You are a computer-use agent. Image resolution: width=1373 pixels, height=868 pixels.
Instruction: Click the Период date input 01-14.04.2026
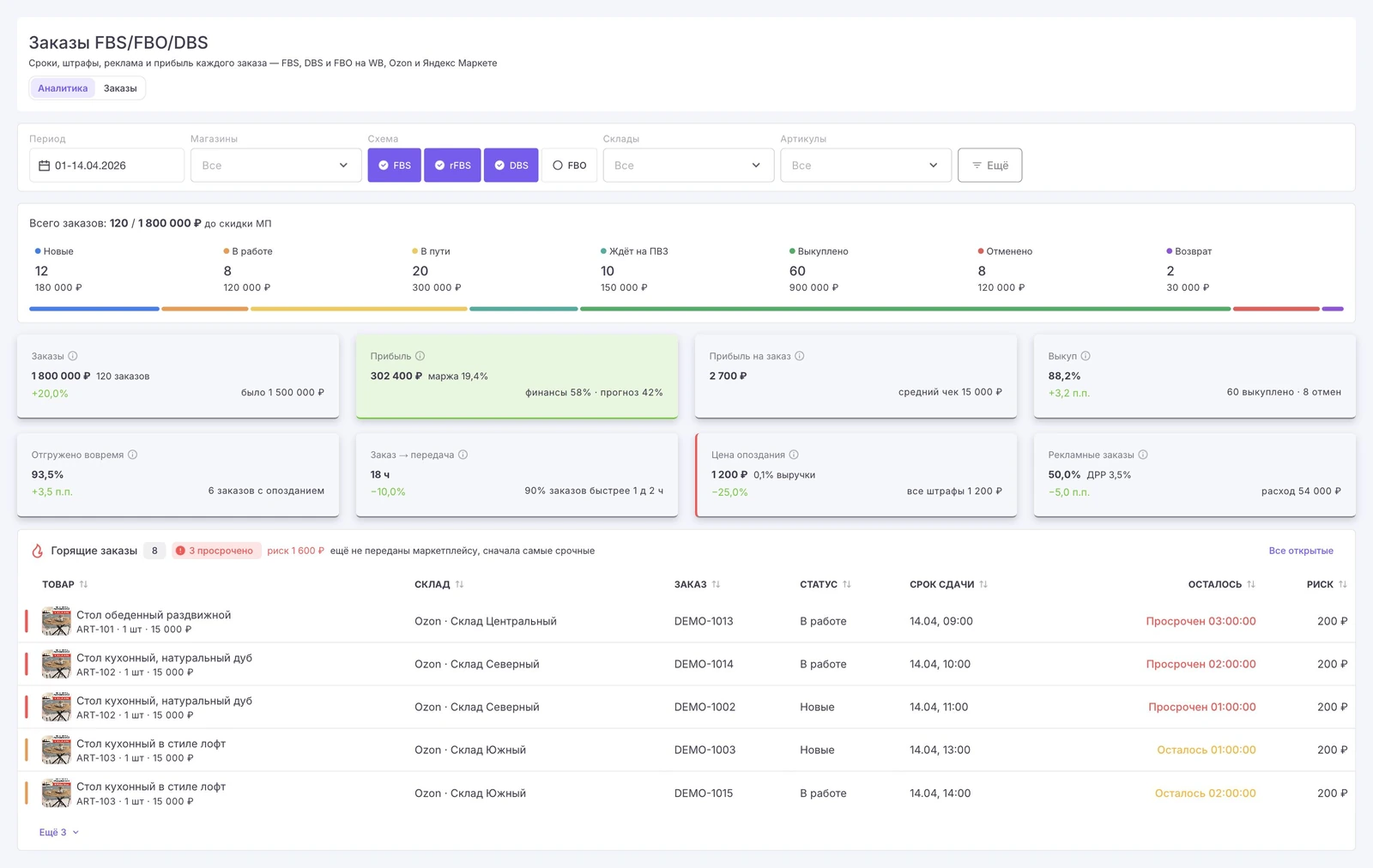106,166
